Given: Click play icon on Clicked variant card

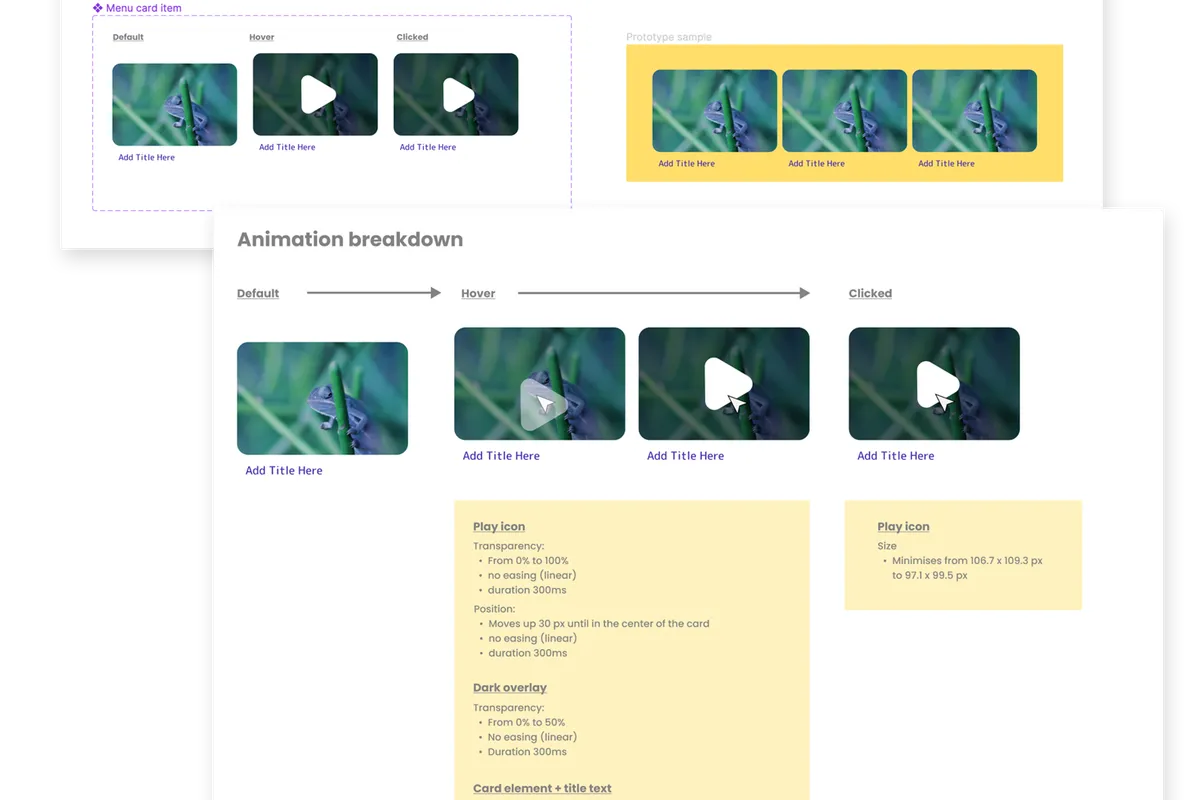Looking at the screenshot, I should point(459,95).
